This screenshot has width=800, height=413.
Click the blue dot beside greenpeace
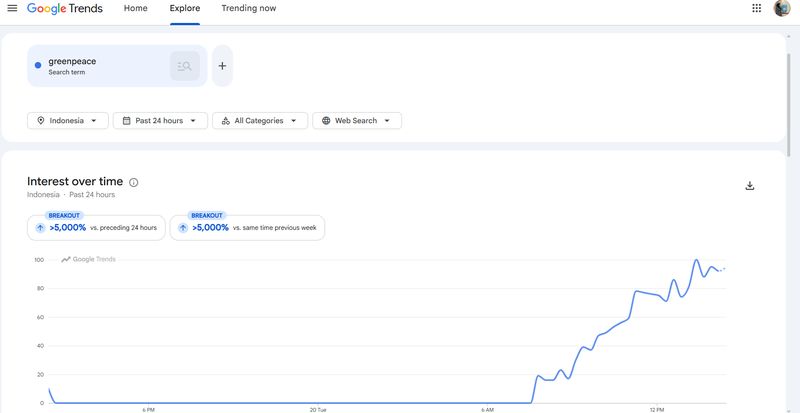click(38, 65)
